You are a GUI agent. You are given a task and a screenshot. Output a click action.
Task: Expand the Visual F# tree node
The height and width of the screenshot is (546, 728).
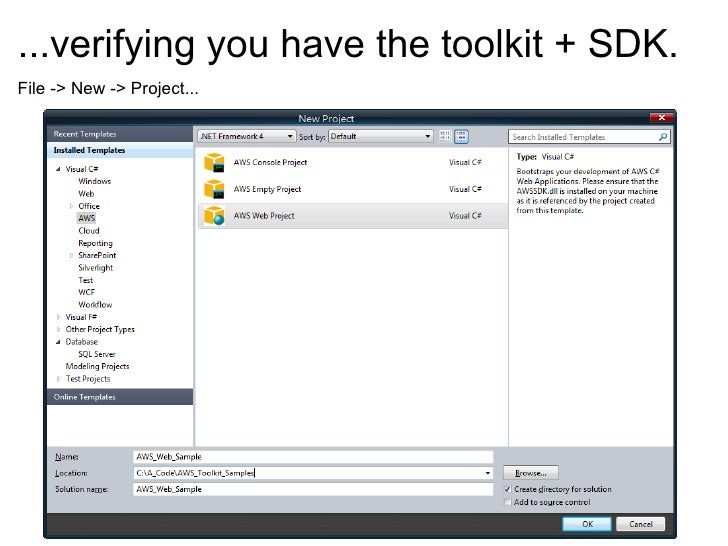point(58,317)
